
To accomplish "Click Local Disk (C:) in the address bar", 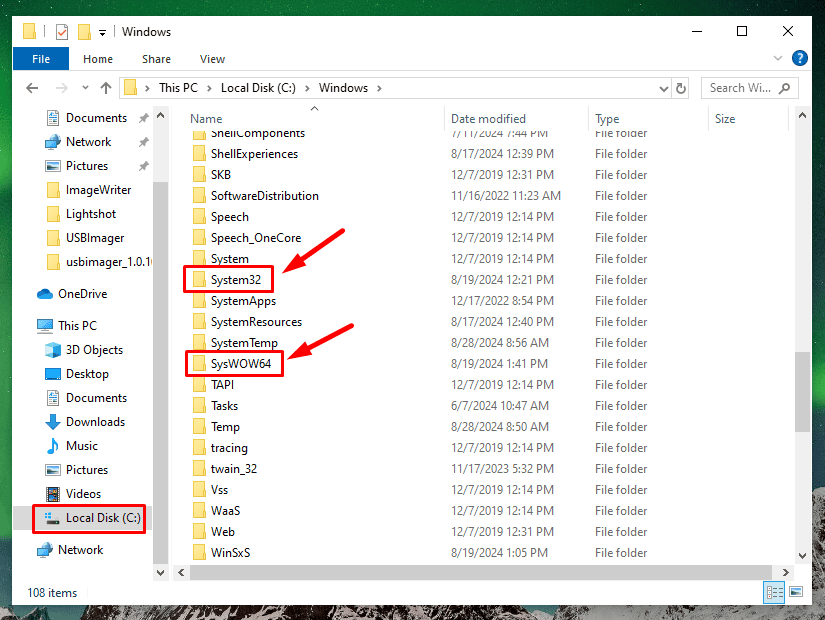I will (258, 88).
